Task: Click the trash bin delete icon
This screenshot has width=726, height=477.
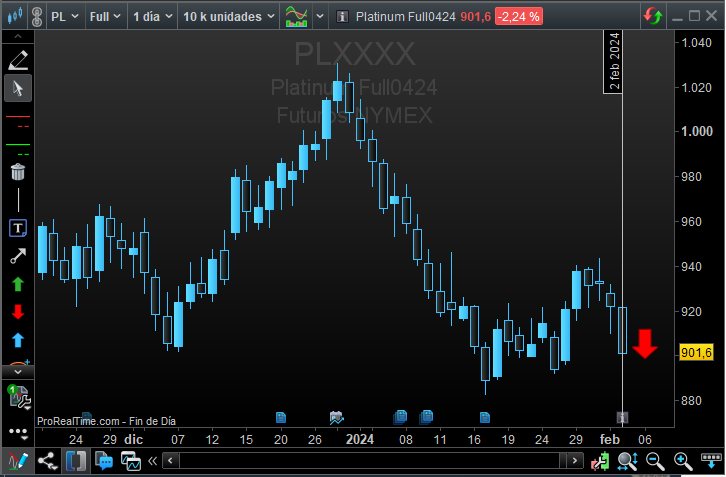Action: (18, 172)
